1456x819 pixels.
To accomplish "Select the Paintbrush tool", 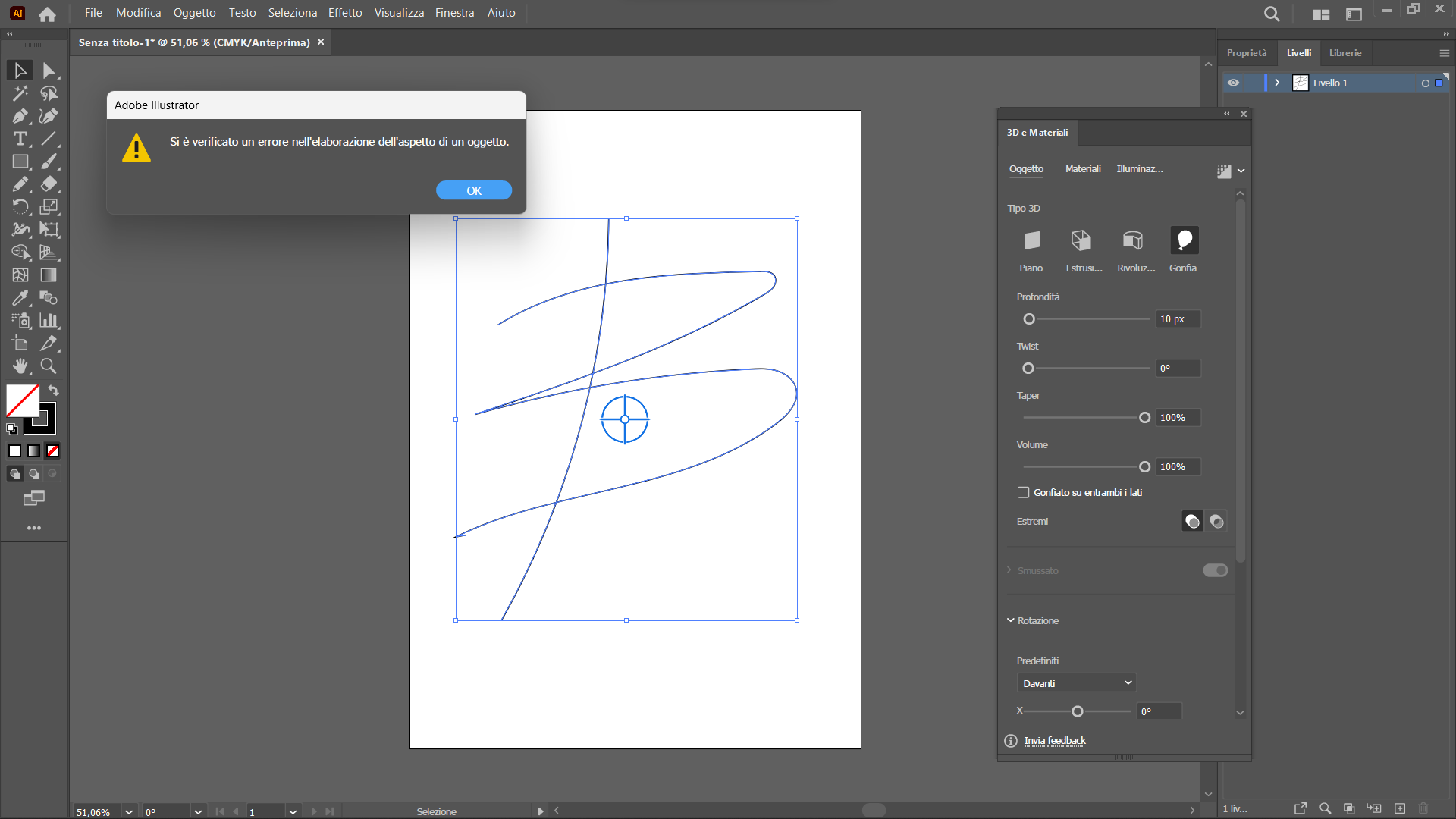I will (49, 162).
